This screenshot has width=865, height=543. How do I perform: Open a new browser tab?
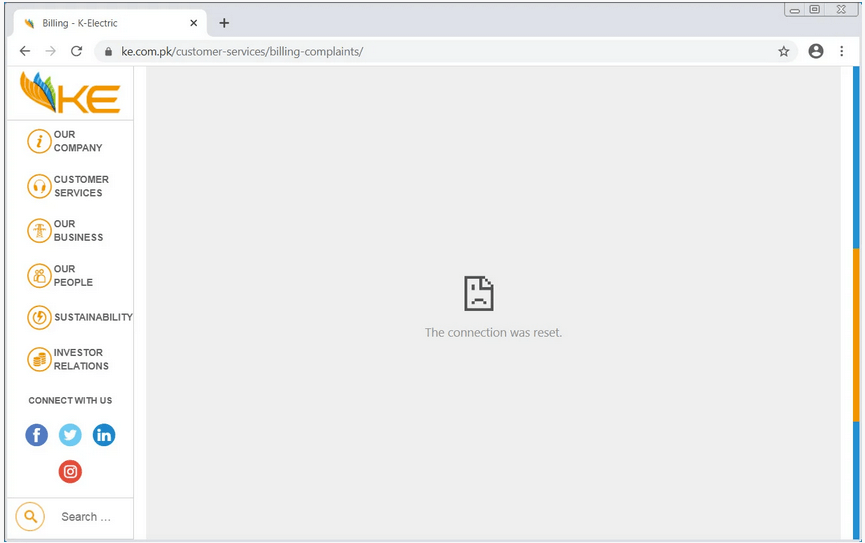(224, 23)
